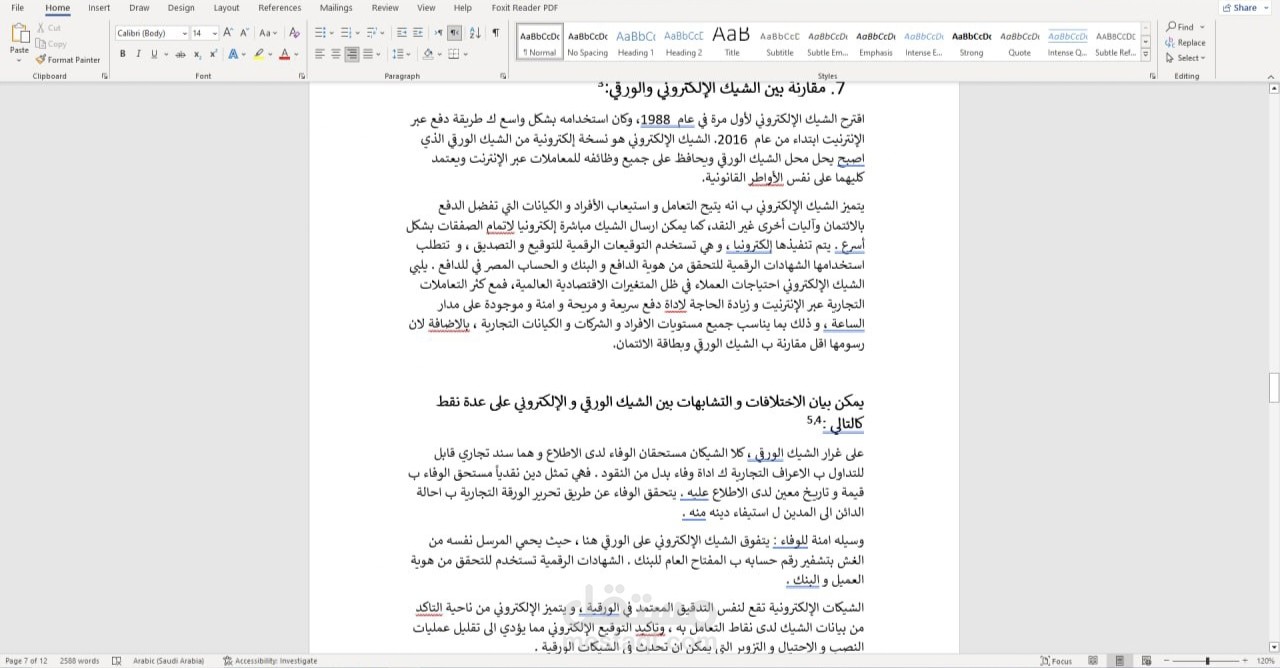Increase paragraph indent

click(416, 33)
